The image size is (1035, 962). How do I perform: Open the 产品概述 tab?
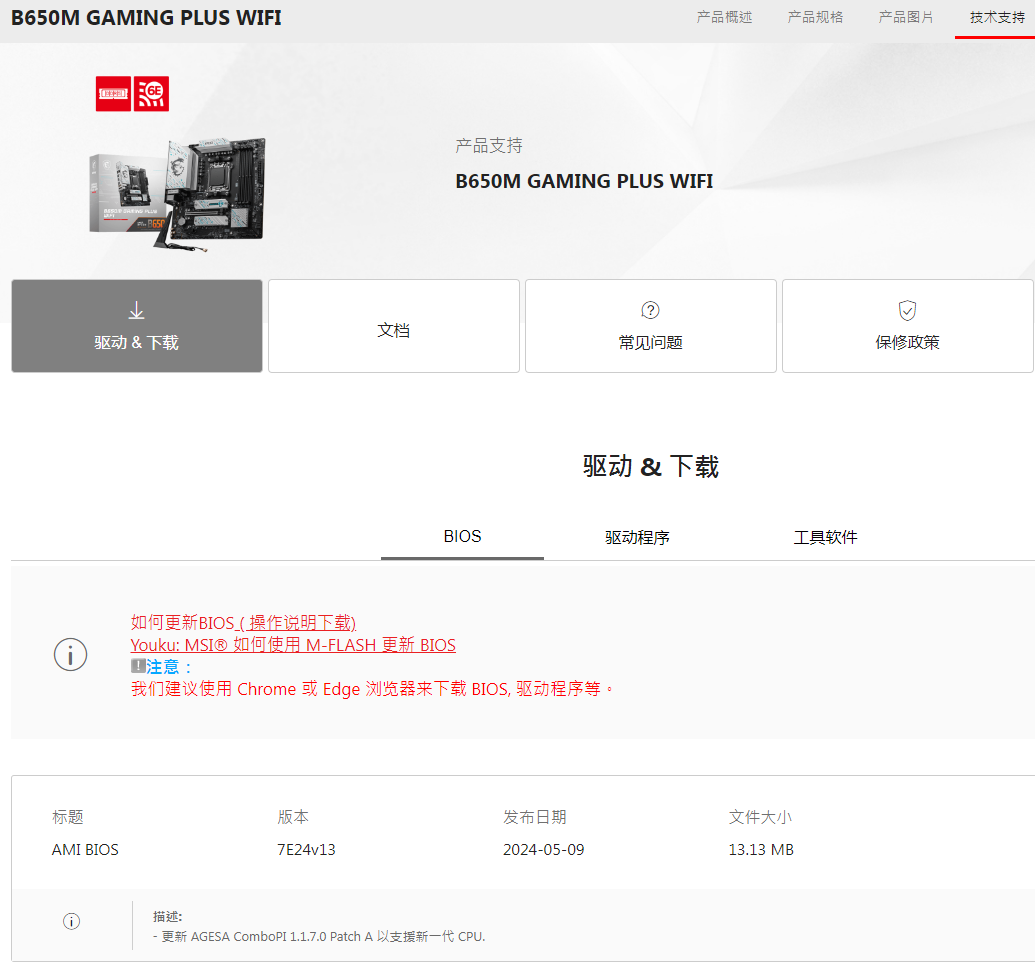coord(724,17)
